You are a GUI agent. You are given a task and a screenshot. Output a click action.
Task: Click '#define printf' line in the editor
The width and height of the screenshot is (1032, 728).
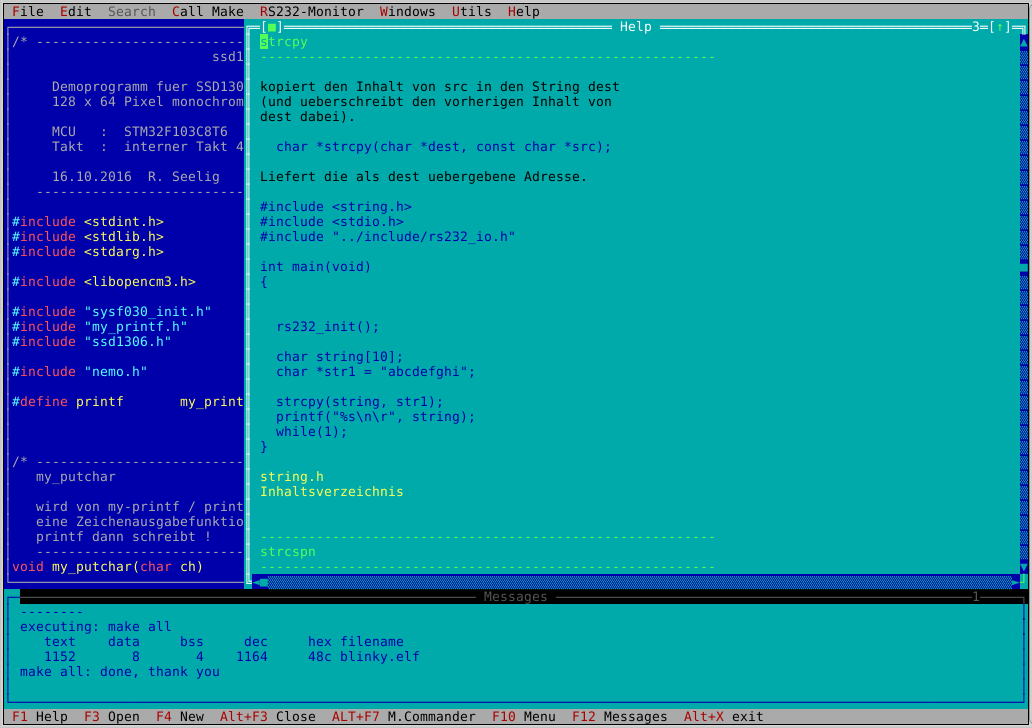point(128,402)
